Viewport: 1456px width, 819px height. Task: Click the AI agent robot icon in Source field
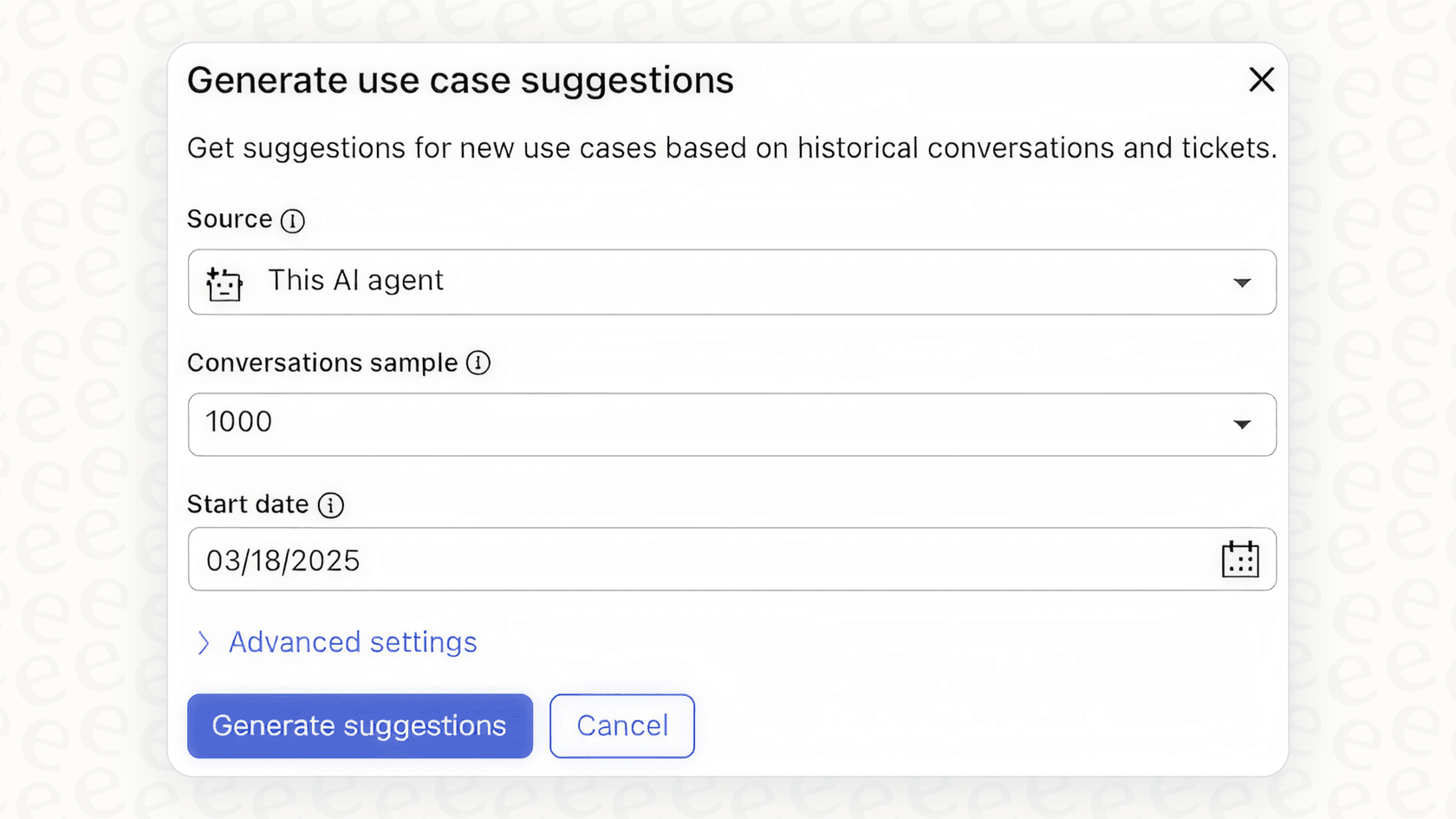(x=223, y=282)
